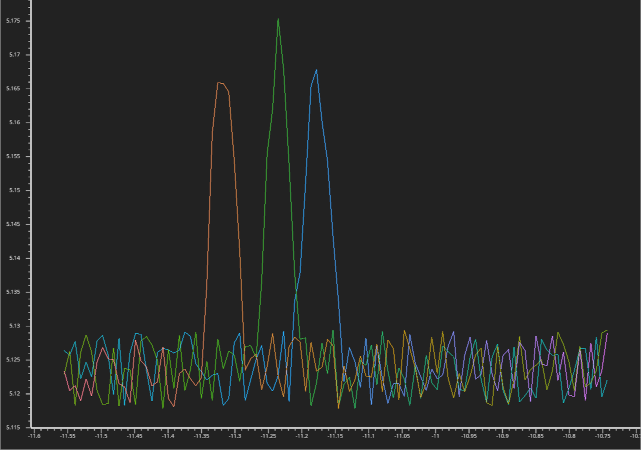The height and width of the screenshot is (450, 641).
Task: Select the -11.6 x-axis tick label
Action: tap(34, 436)
